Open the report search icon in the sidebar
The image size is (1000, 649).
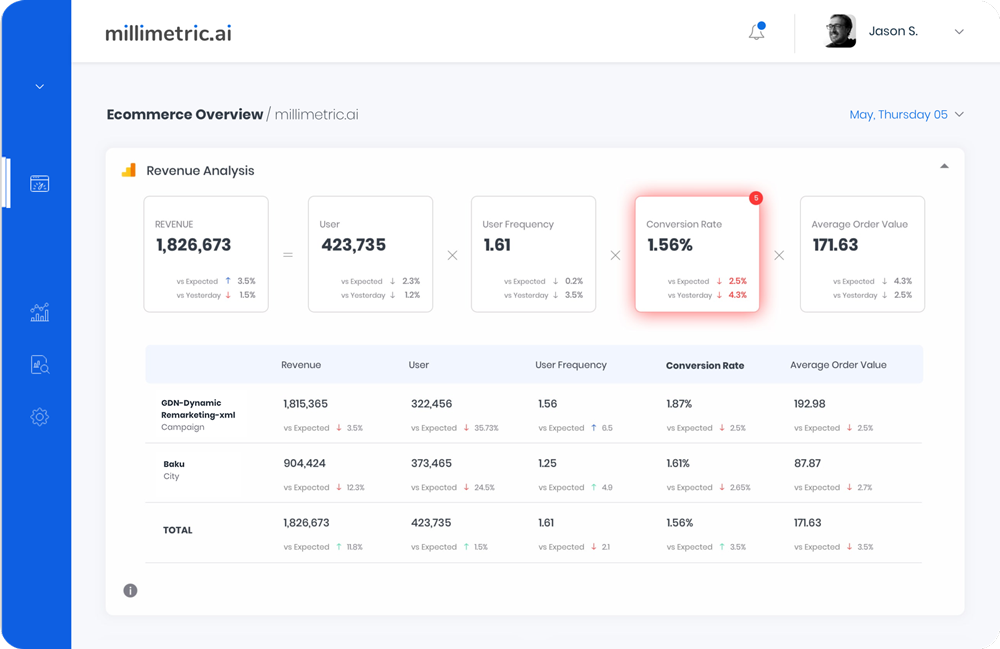[x=38, y=362]
